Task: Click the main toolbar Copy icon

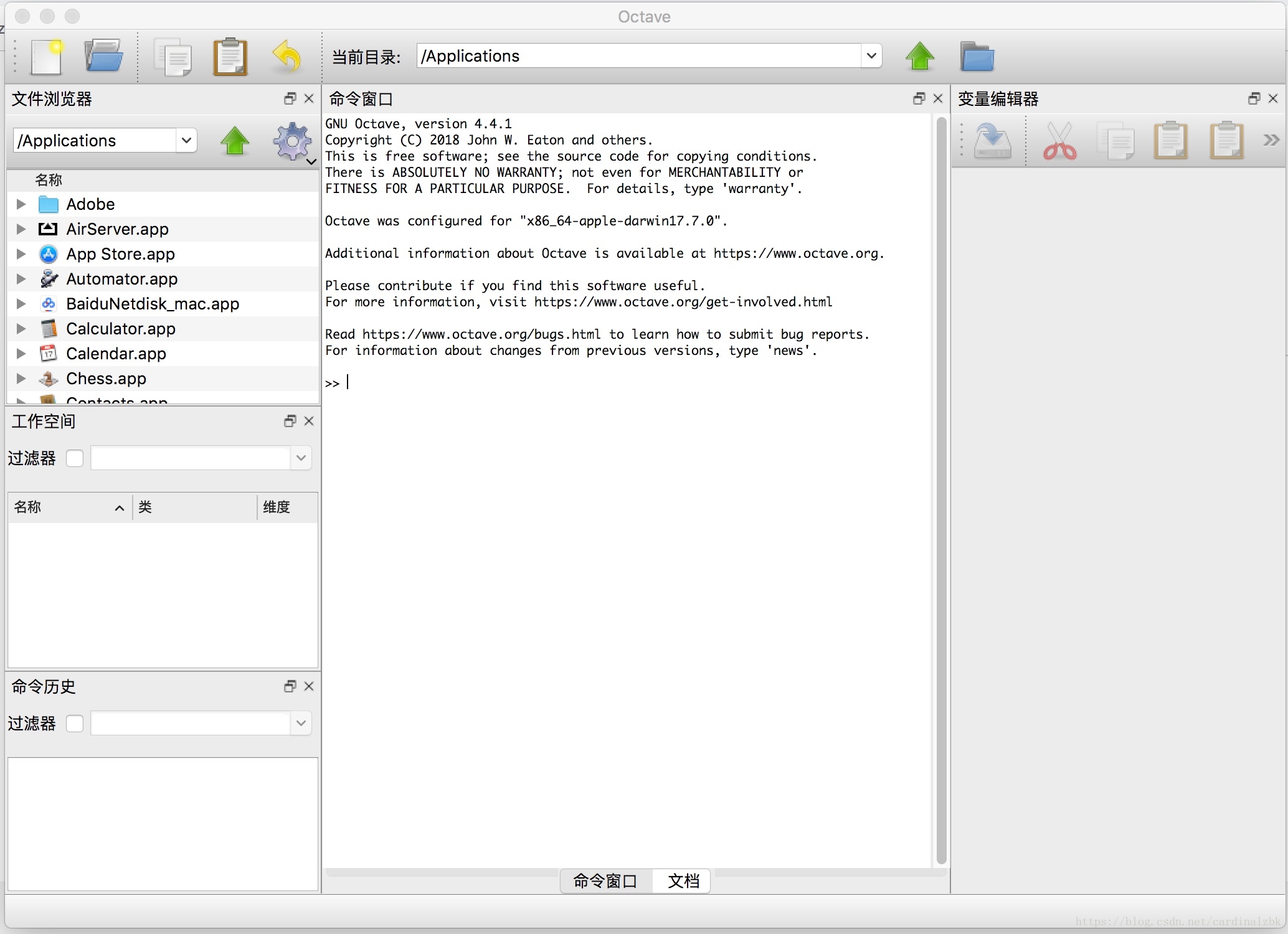Action: point(173,57)
